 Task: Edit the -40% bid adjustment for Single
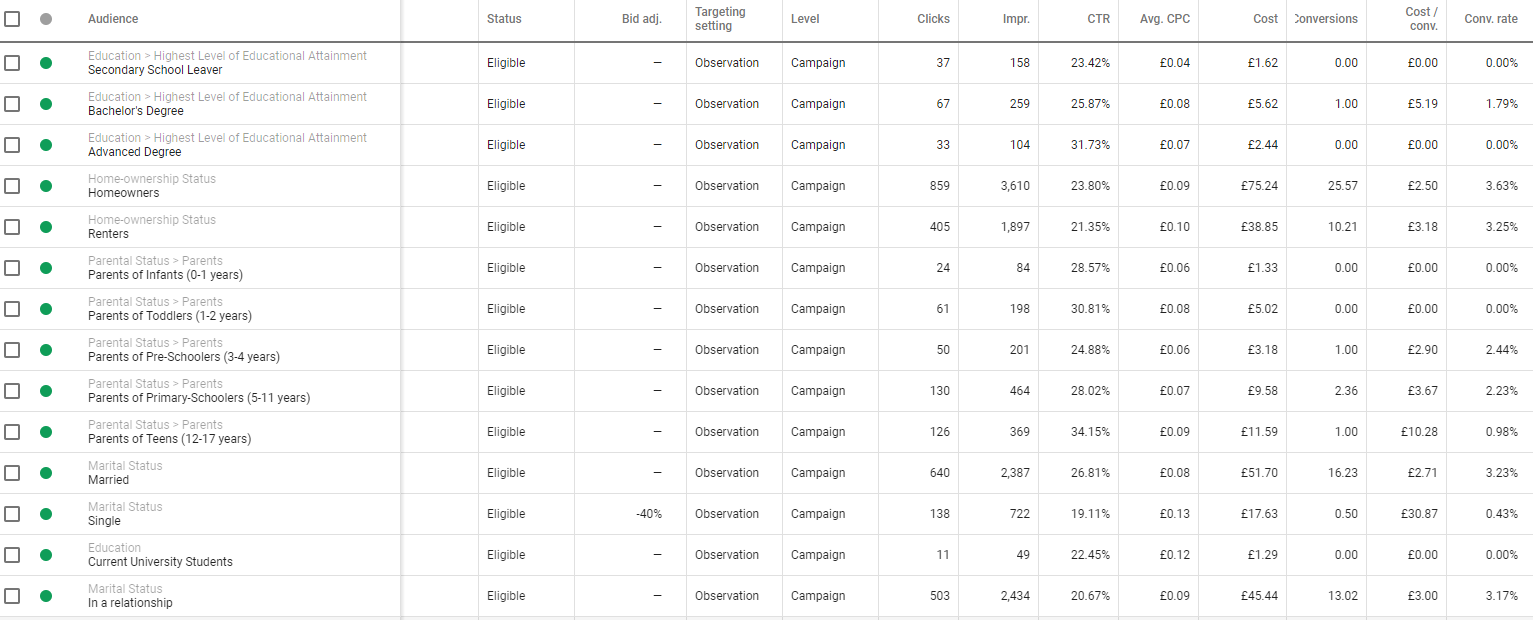point(648,514)
